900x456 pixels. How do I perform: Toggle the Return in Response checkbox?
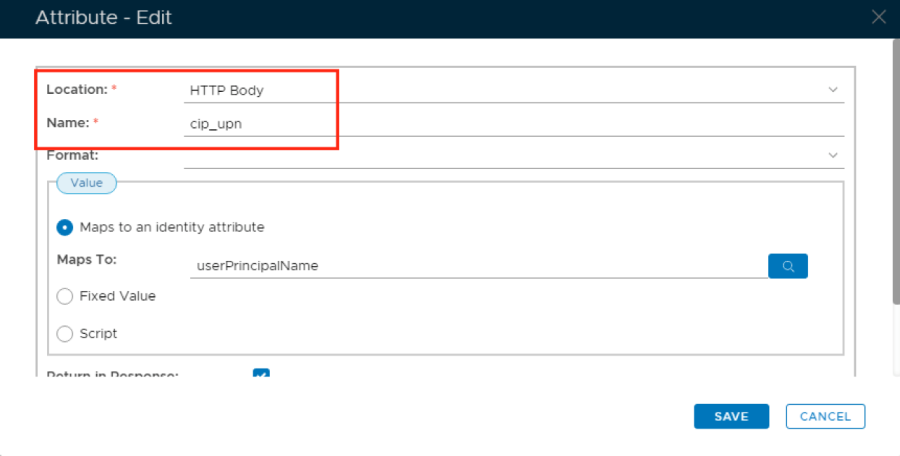(261, 375)
